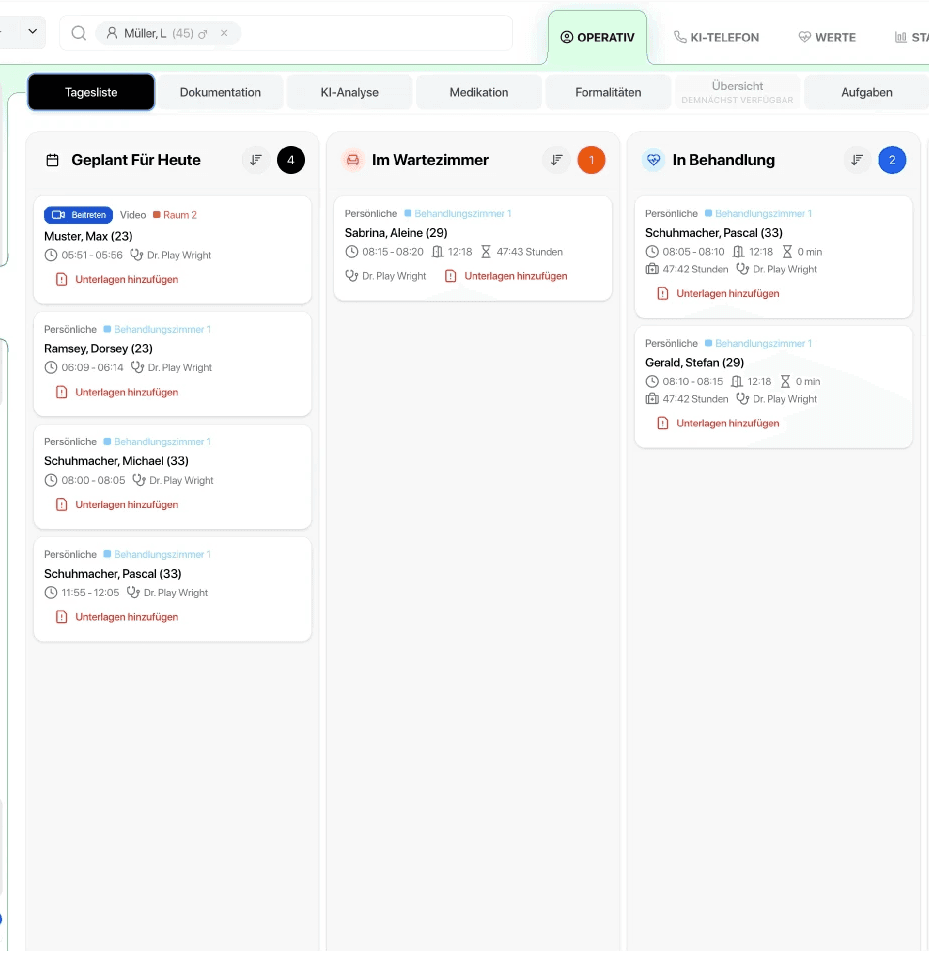
Task: Open the Aufgaben tab
Action: click(x=867, y=92)
